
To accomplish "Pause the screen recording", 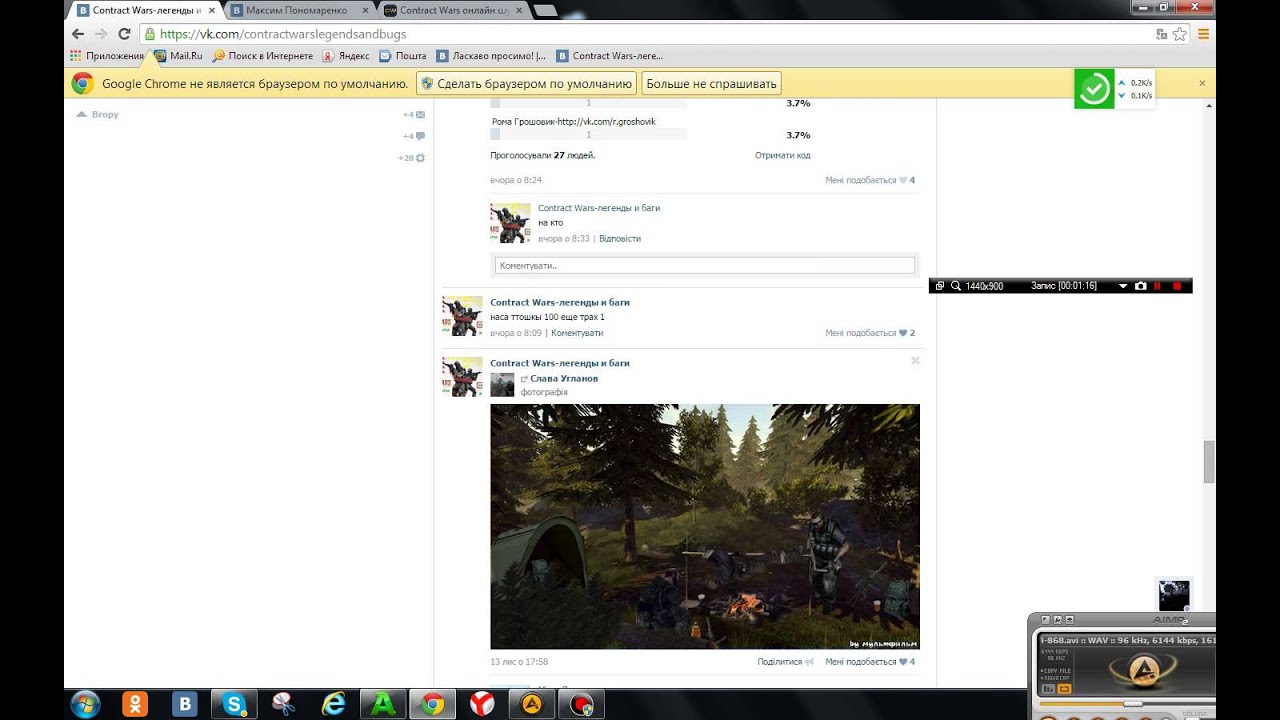I will 1158,286.
